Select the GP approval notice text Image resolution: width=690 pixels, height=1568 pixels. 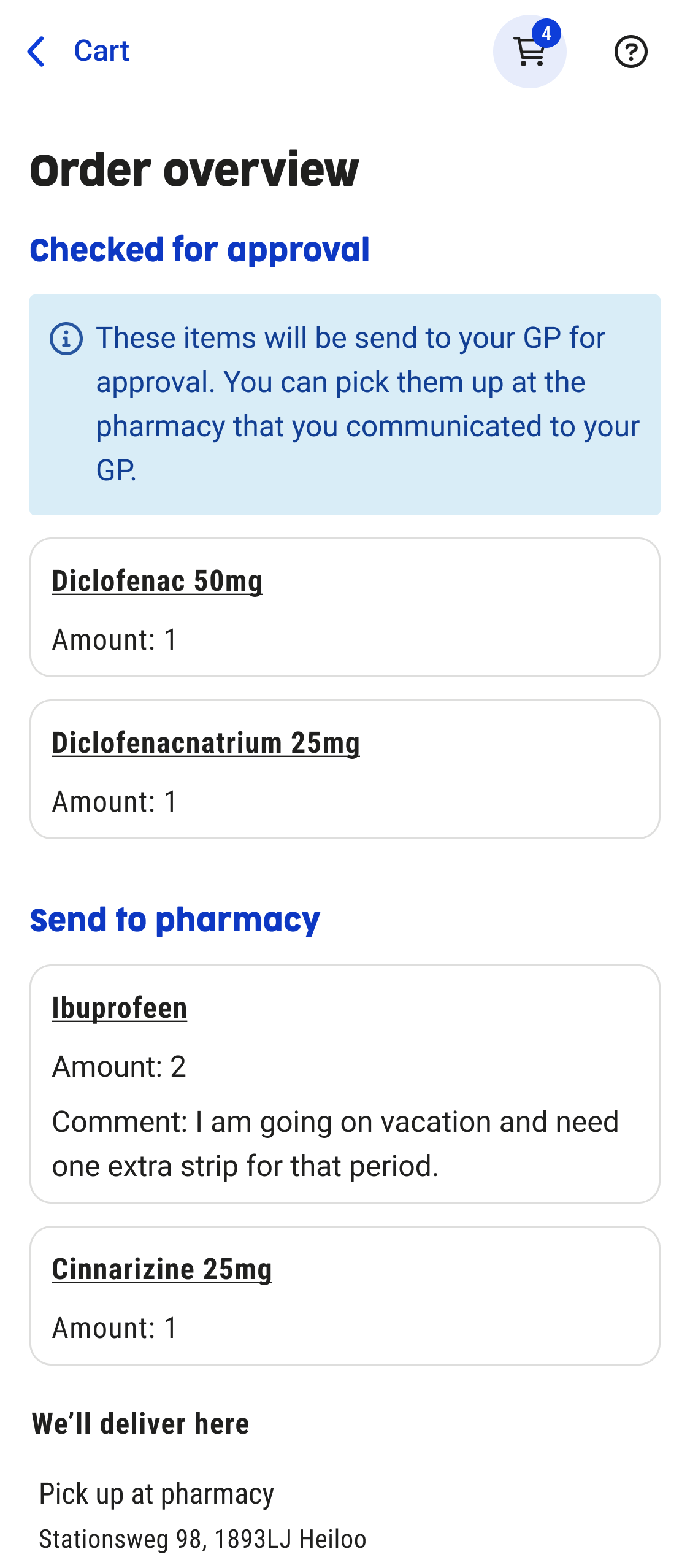tap(367, 404)
